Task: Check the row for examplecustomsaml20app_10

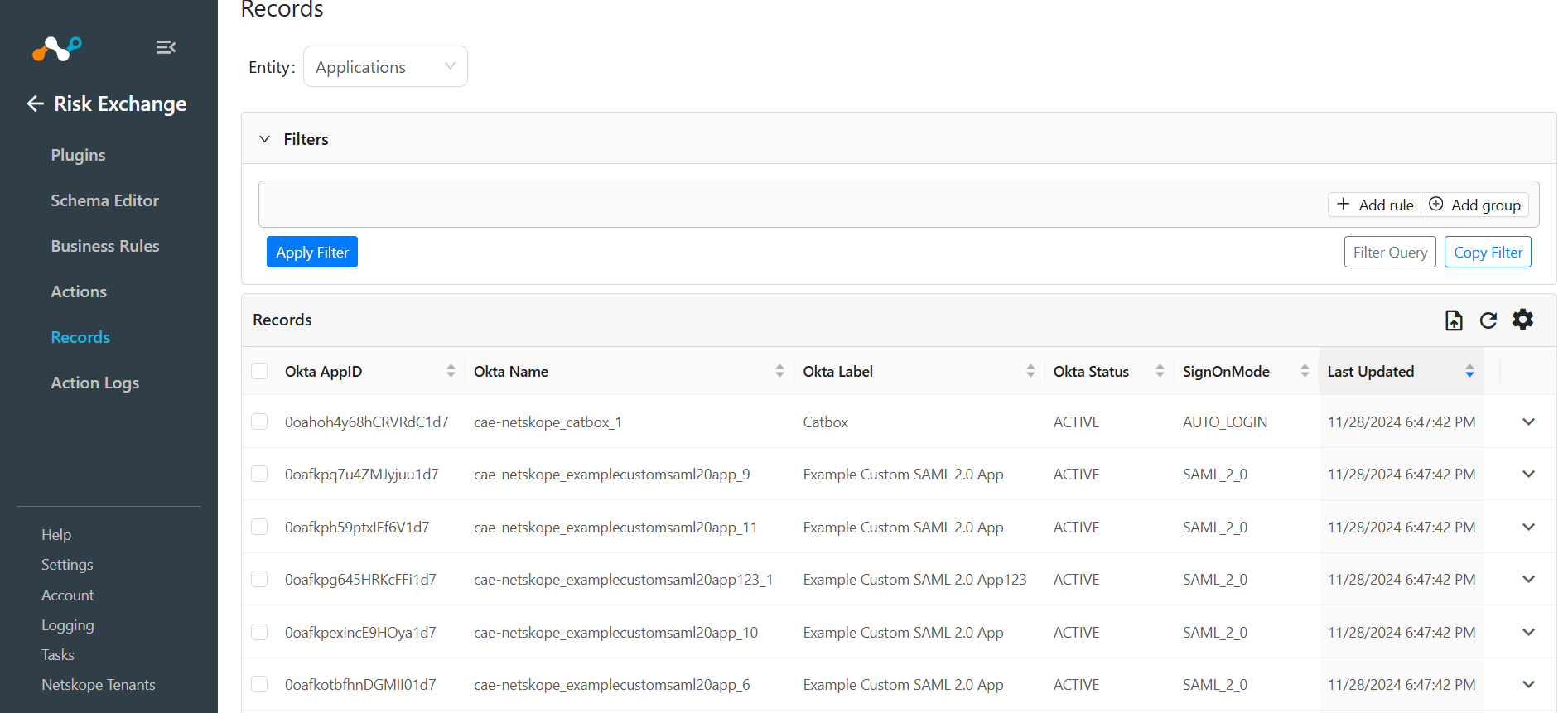Action: coord(259,632)
